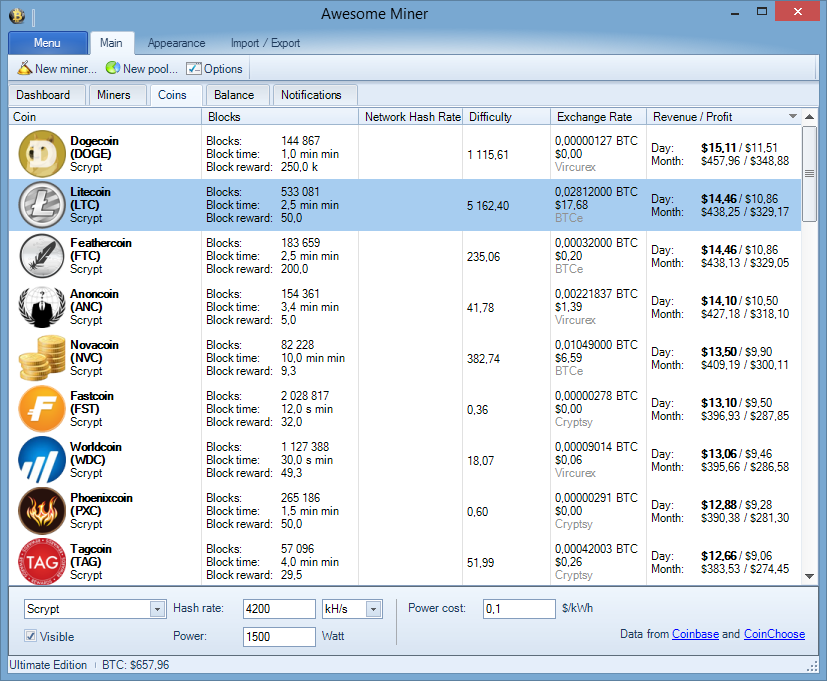
Task: Select the Litecoin (LTC) name text
Action: pos(90,198)
